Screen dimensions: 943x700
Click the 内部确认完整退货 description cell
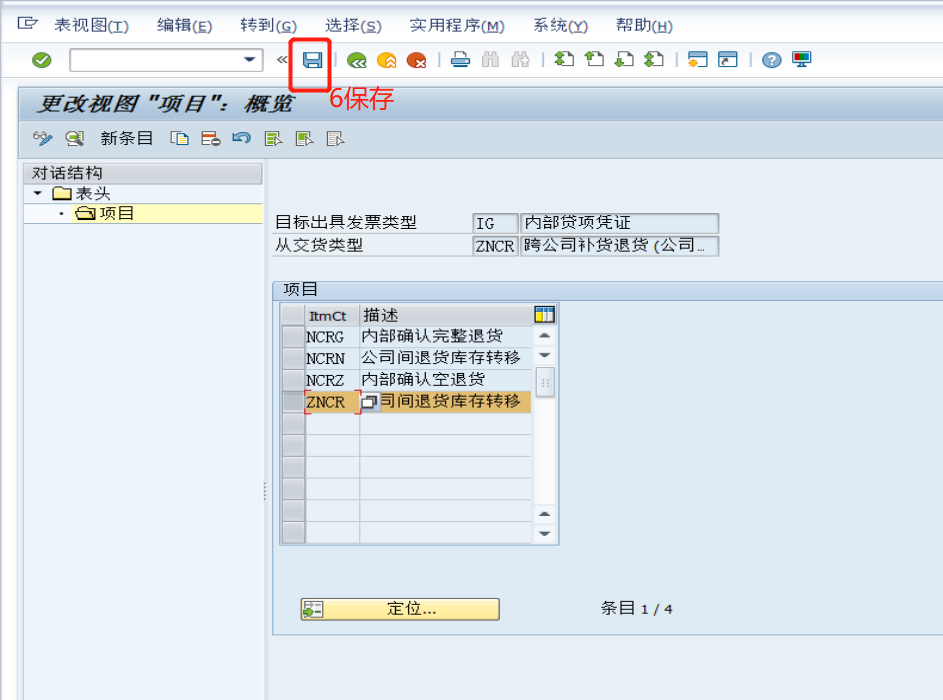click(446, 336)
